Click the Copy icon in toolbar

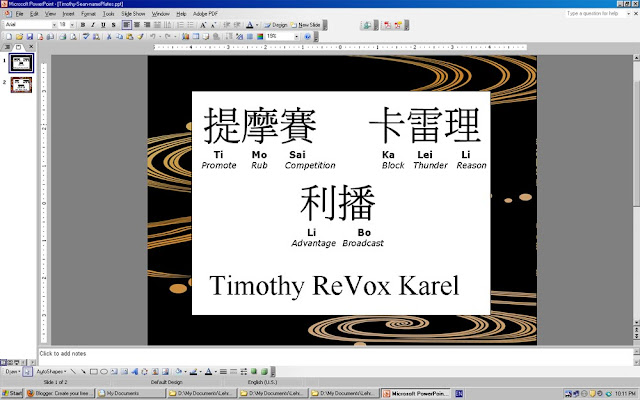119,37
